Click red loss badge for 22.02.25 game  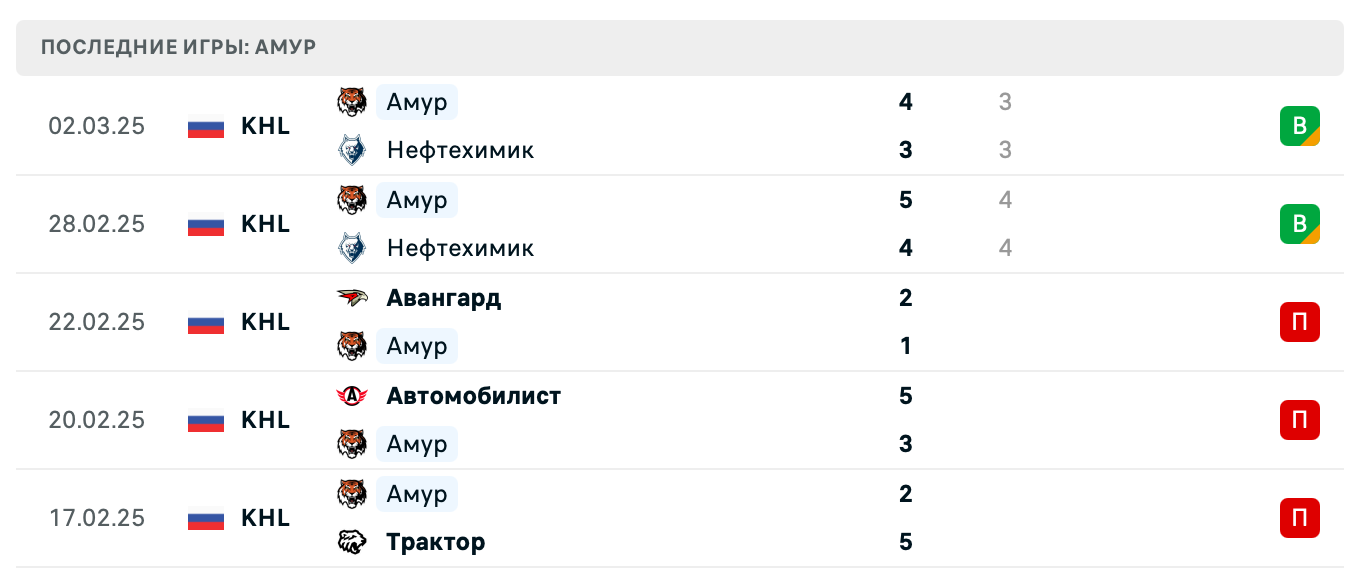tap(1299, 322)
